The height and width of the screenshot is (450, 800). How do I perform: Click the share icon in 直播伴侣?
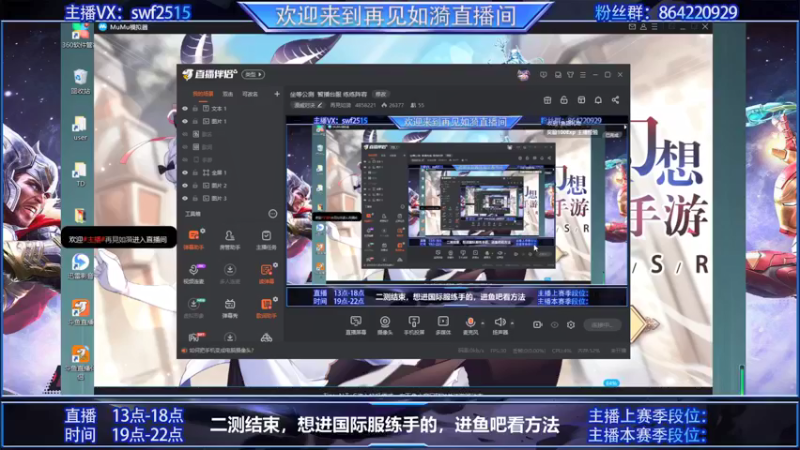pyautogui.click(x=615, y=100)
